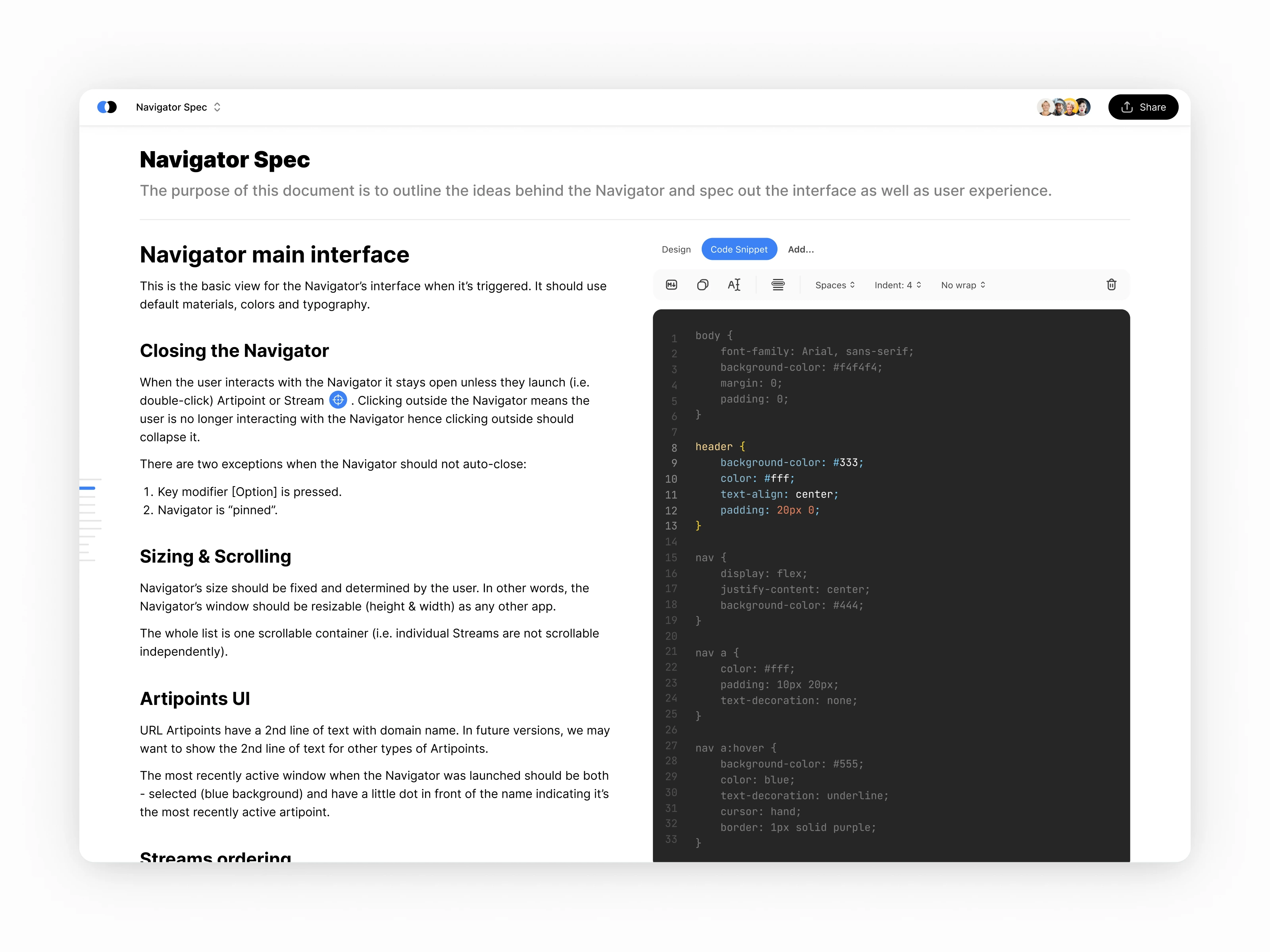Click the text cursor formatting icon
The width and height of the screenshot is (1270, 952).
pos(734,285)
